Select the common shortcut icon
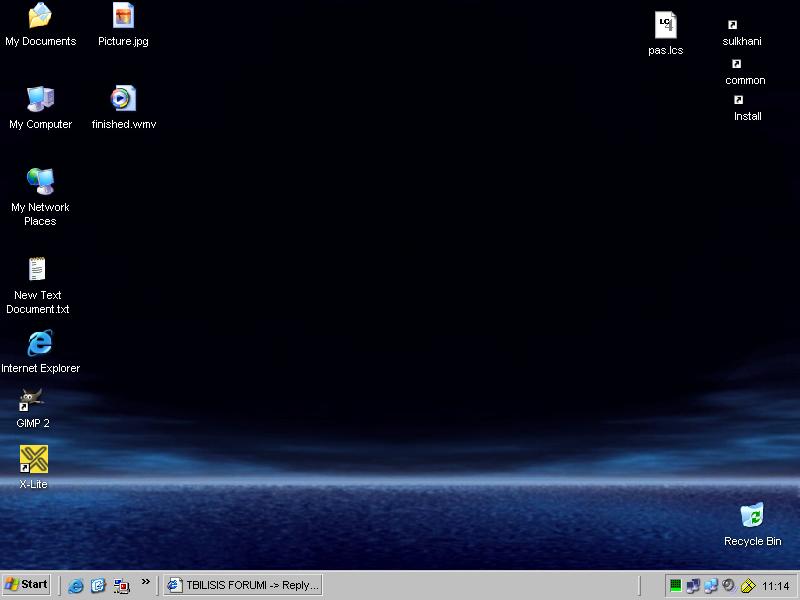The width and height of the screenshot is (800, 600). 736,63
